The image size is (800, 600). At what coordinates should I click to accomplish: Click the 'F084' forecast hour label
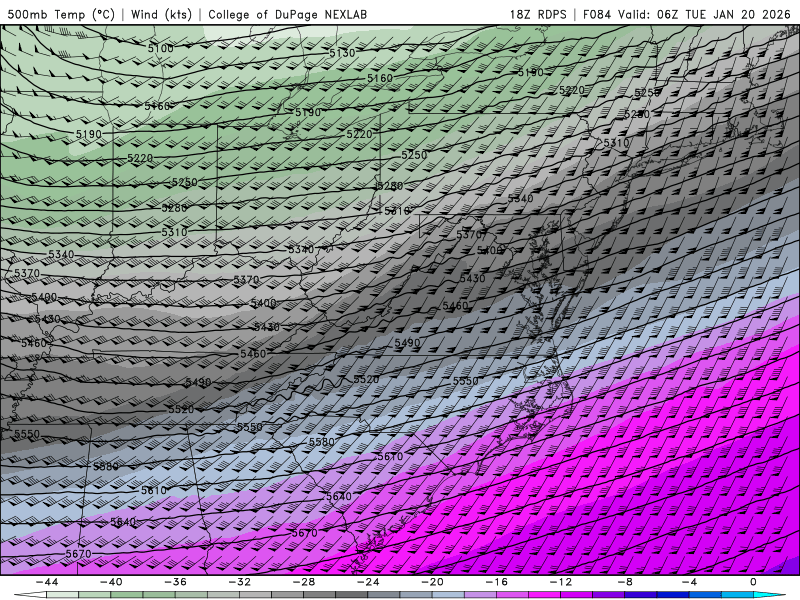click(x=597, y=14)
